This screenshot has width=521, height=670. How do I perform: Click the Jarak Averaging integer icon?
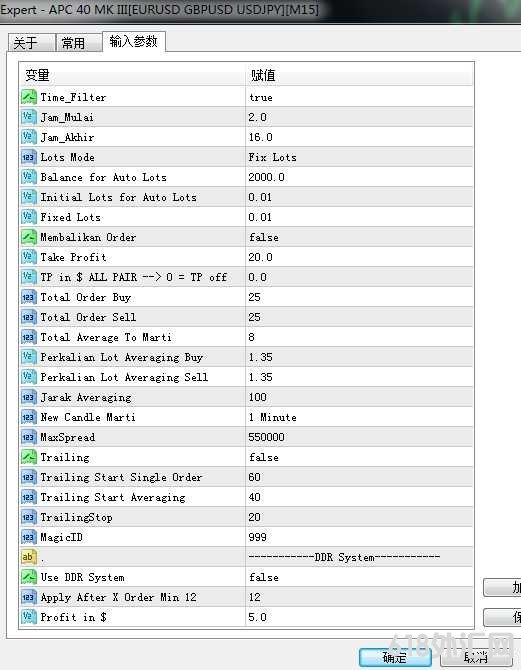(x=29, y=397)
